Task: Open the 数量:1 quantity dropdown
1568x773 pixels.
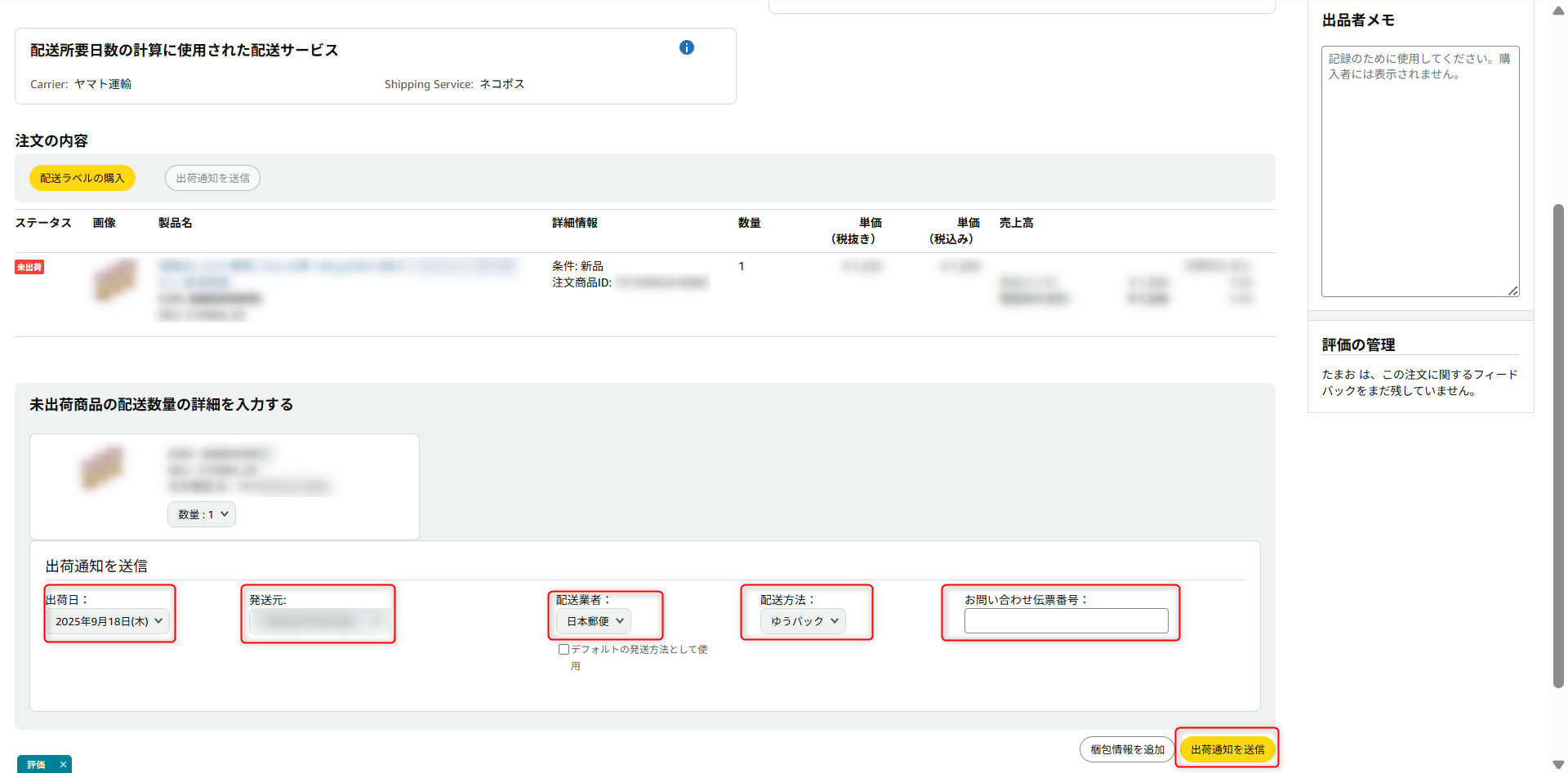Action: click(201, 514)
